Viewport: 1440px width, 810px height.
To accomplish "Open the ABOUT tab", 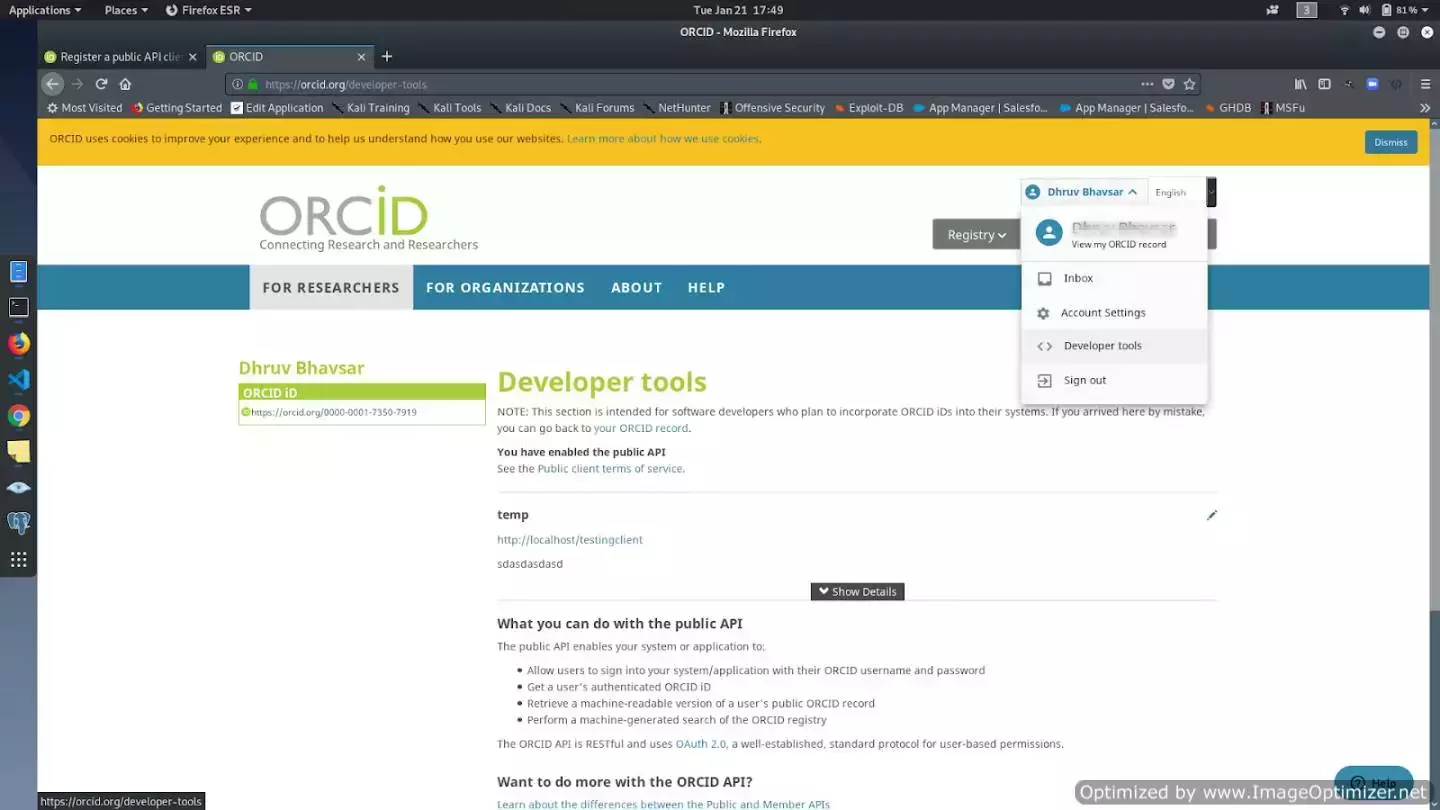I will 636,287.
